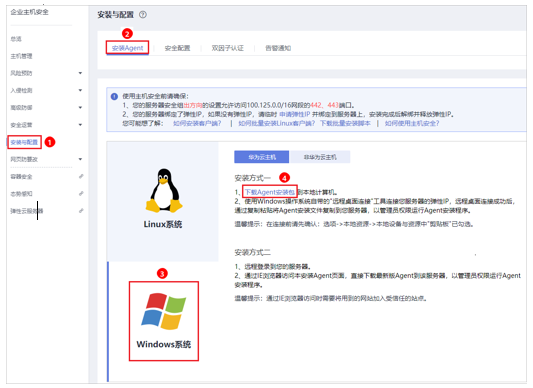
Task: Click the 安全运营 sidebar label
Action: coord(21,125)
